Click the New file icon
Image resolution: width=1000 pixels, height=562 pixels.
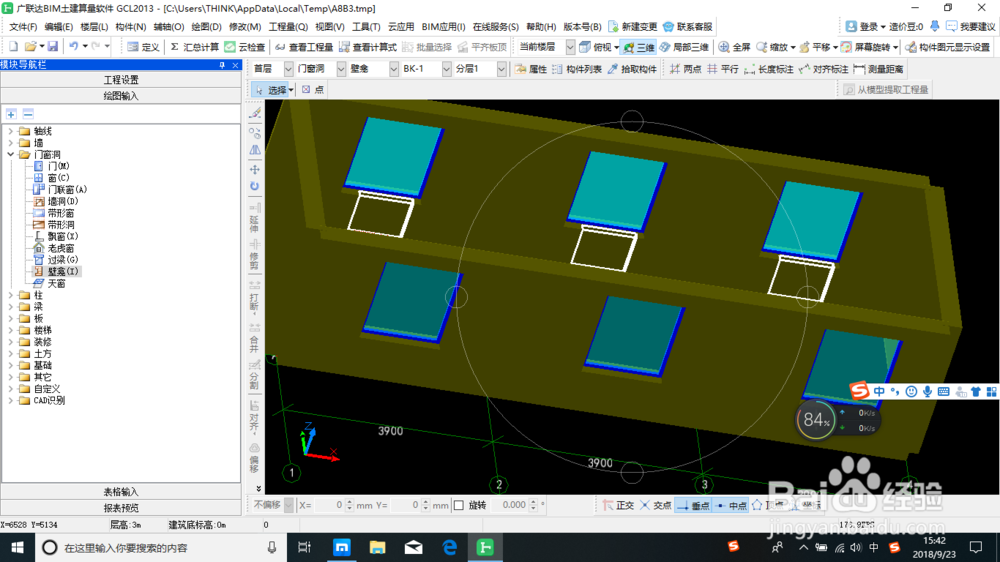13,47
